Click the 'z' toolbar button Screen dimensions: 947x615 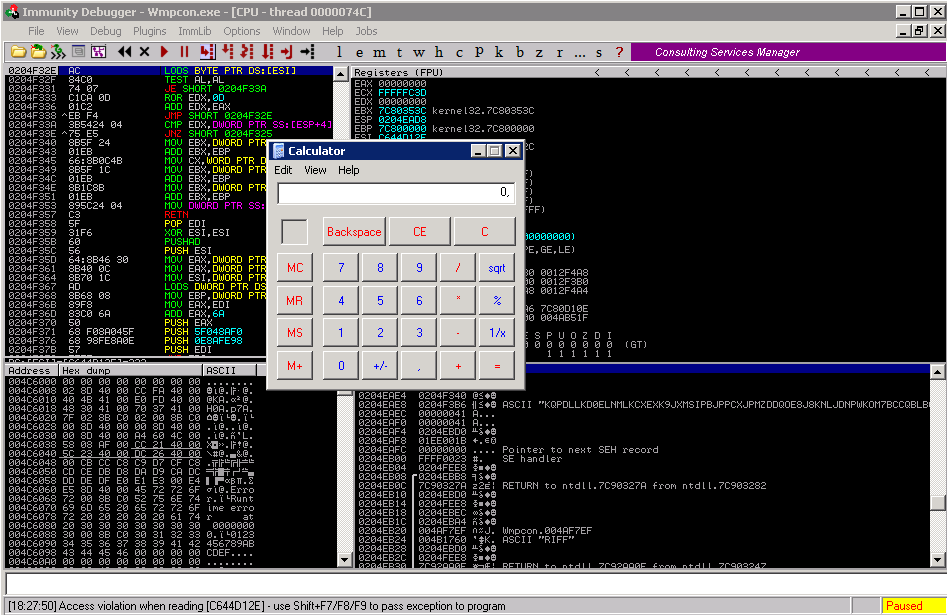pyautogui.click(x=539, y=52)
